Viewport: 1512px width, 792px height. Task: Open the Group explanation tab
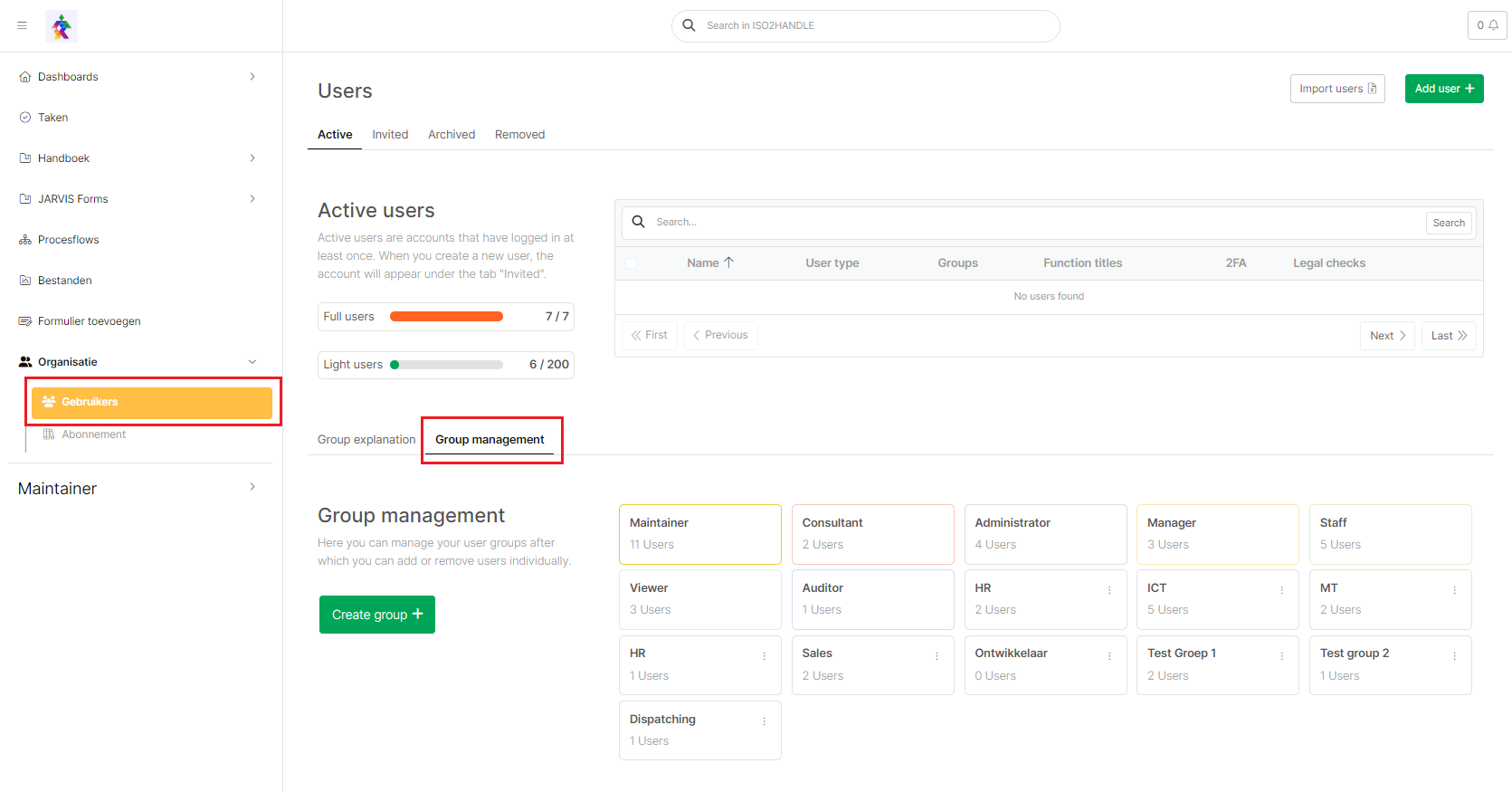pyautogui.click(x=366, y=440)
